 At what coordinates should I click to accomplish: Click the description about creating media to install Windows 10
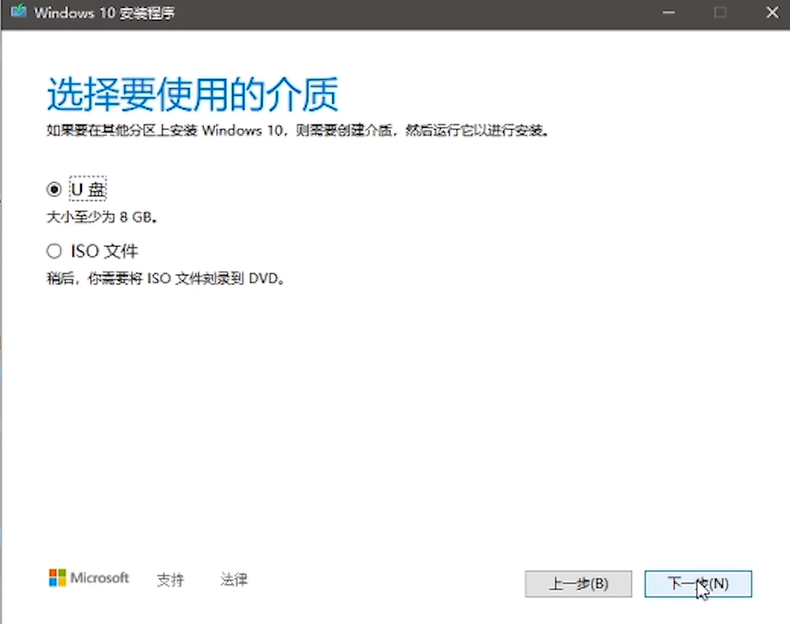point(298,130)
